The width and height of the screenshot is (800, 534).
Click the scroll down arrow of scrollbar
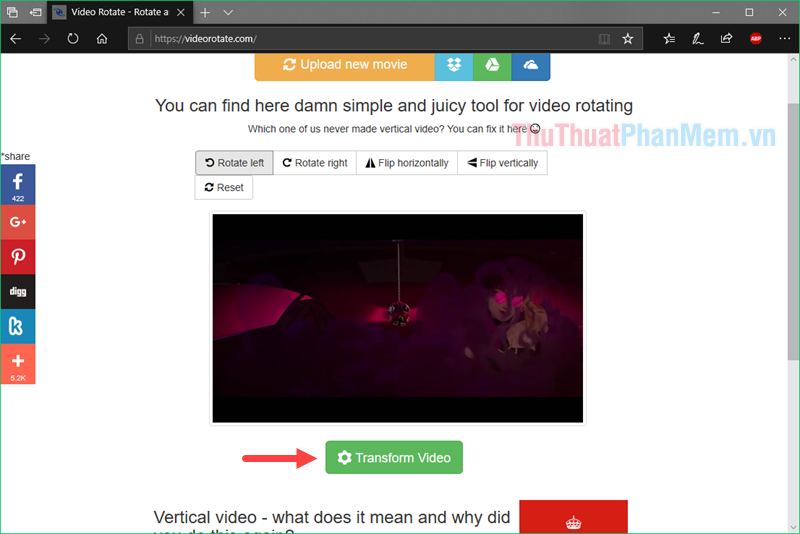point(793,527)
